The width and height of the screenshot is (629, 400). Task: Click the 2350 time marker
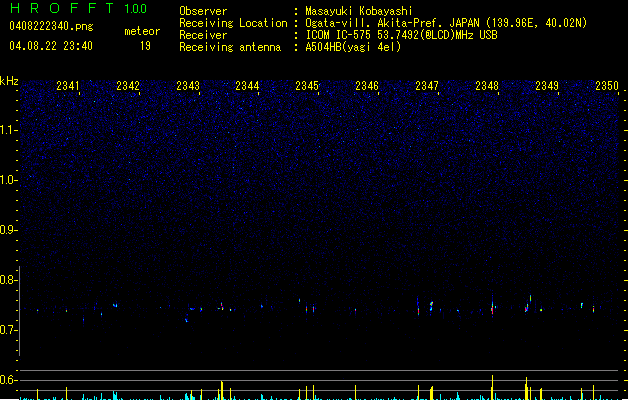pyautogui.click(x=607, y=86)
